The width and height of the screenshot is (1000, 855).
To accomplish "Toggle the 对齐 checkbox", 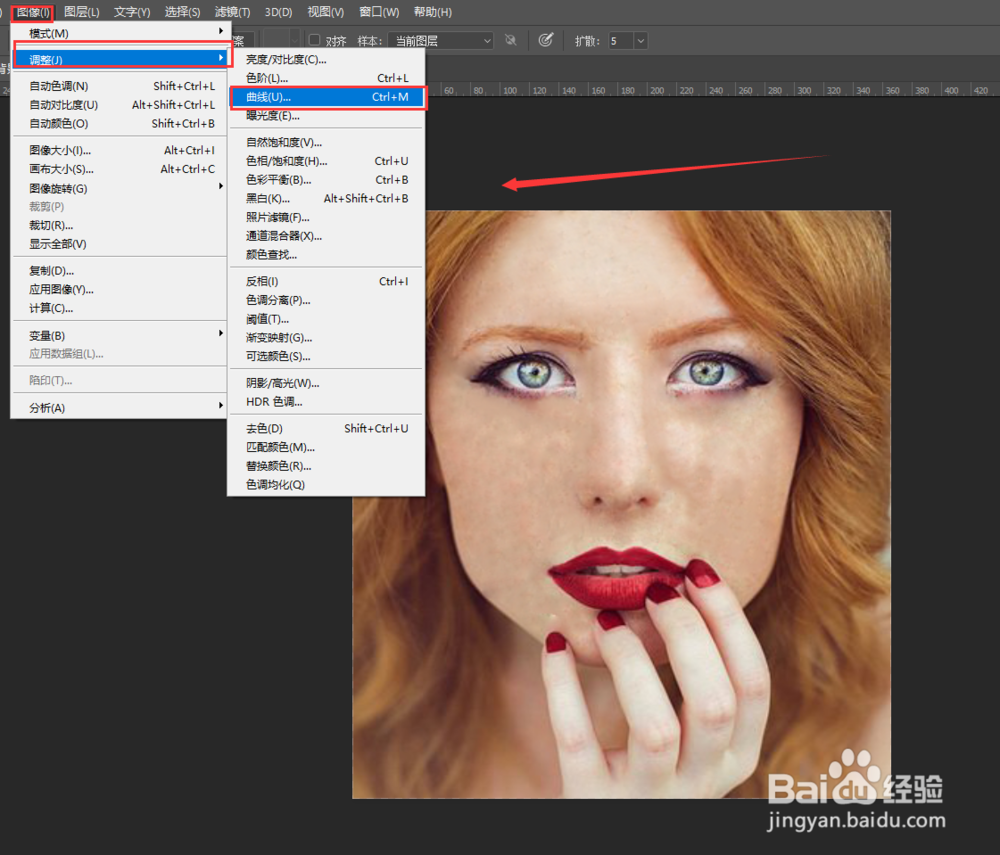I will (314, 40).
